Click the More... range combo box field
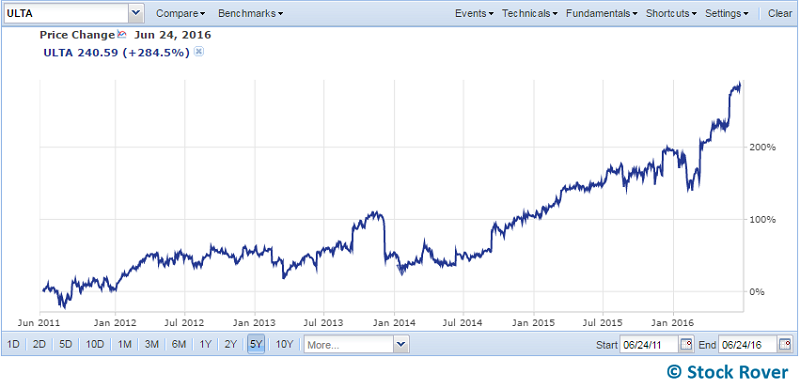This screenshot has width=800, height=389. [x=349, y=345]
